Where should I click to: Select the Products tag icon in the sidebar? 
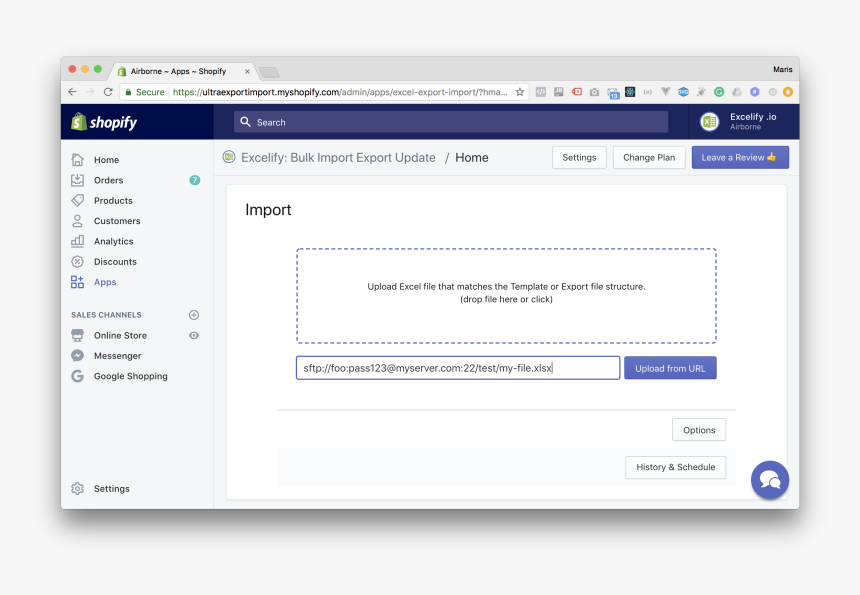tap(77, 200)
